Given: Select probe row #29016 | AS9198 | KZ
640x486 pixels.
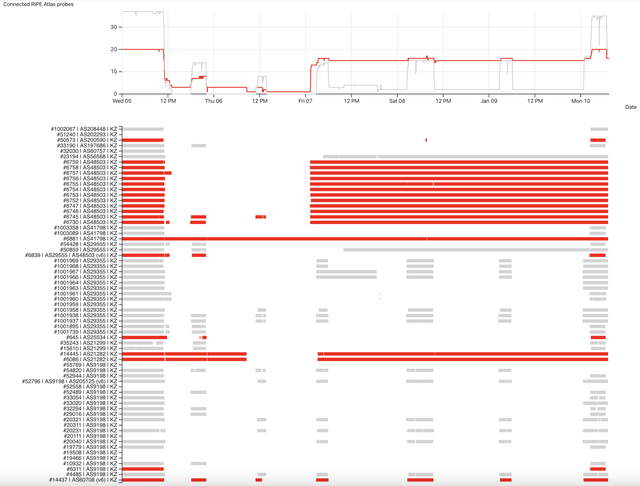Looking at the screenshot, I should tap(90, 414).
